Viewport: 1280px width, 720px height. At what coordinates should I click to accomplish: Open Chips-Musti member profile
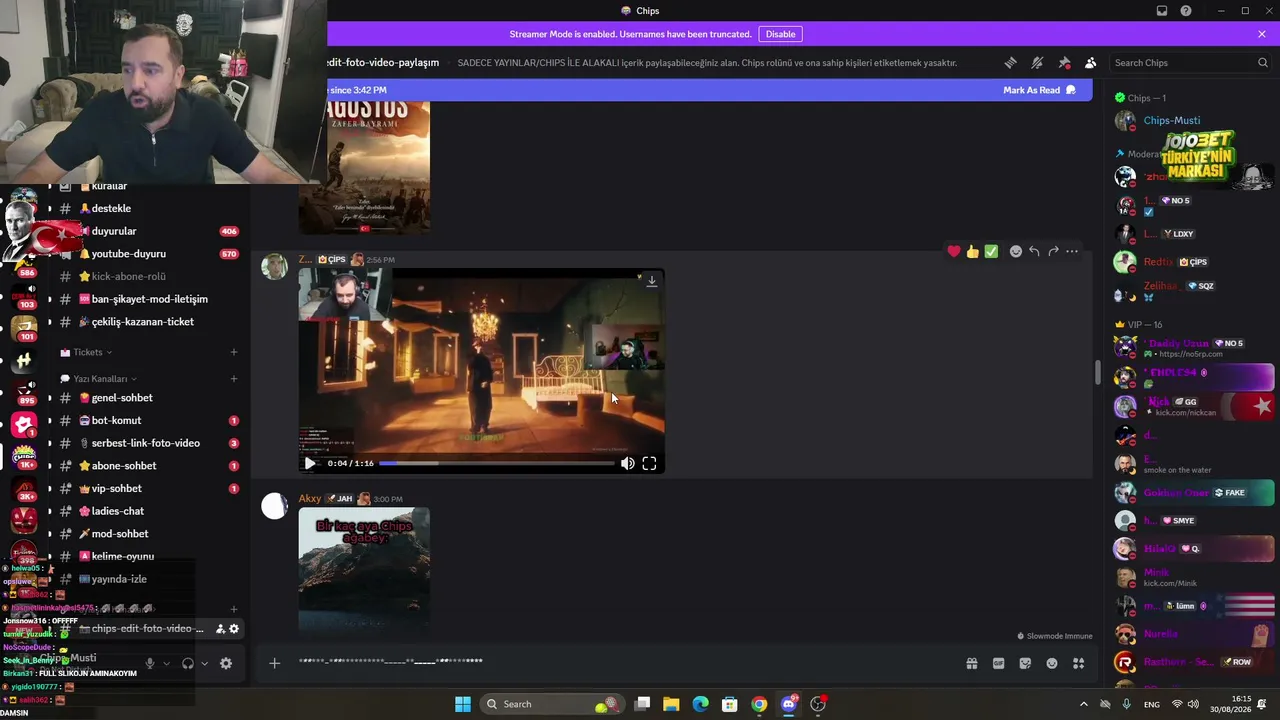coord(1194,121)
